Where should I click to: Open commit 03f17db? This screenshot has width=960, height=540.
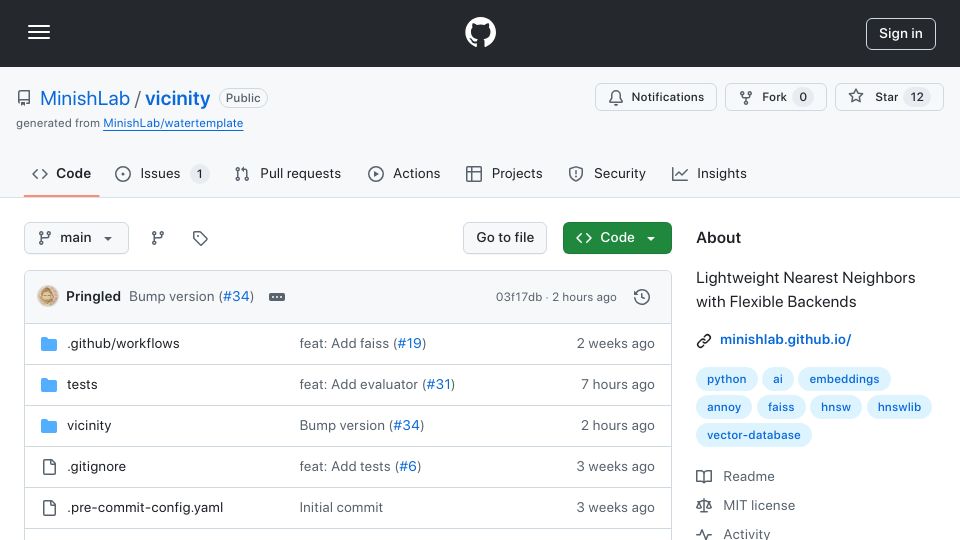coord(519,297)
